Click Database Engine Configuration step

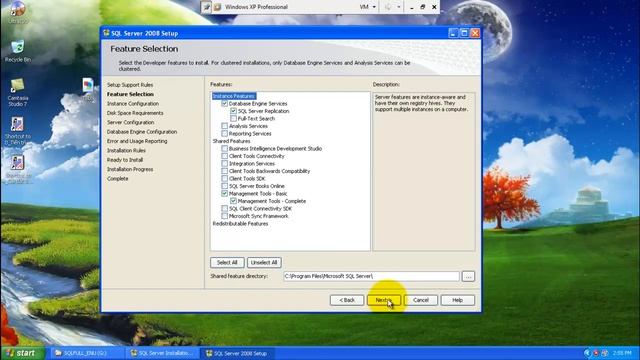[142, 132]
